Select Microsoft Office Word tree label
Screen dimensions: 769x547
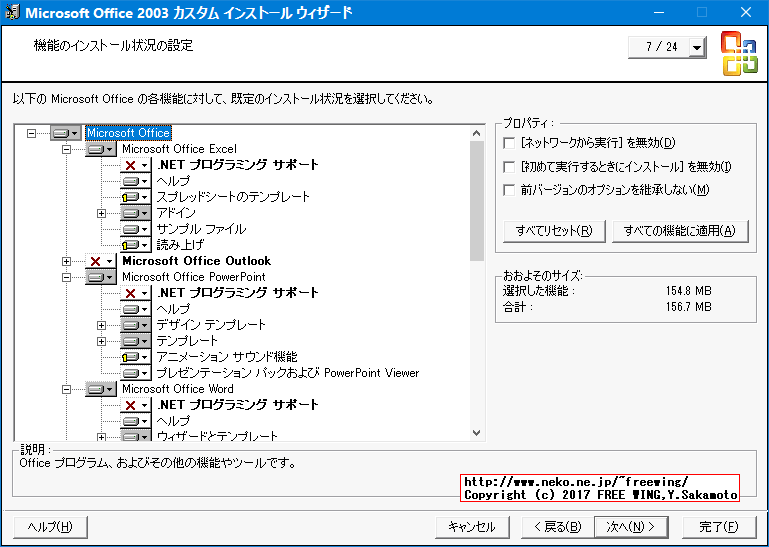(178, 389)
